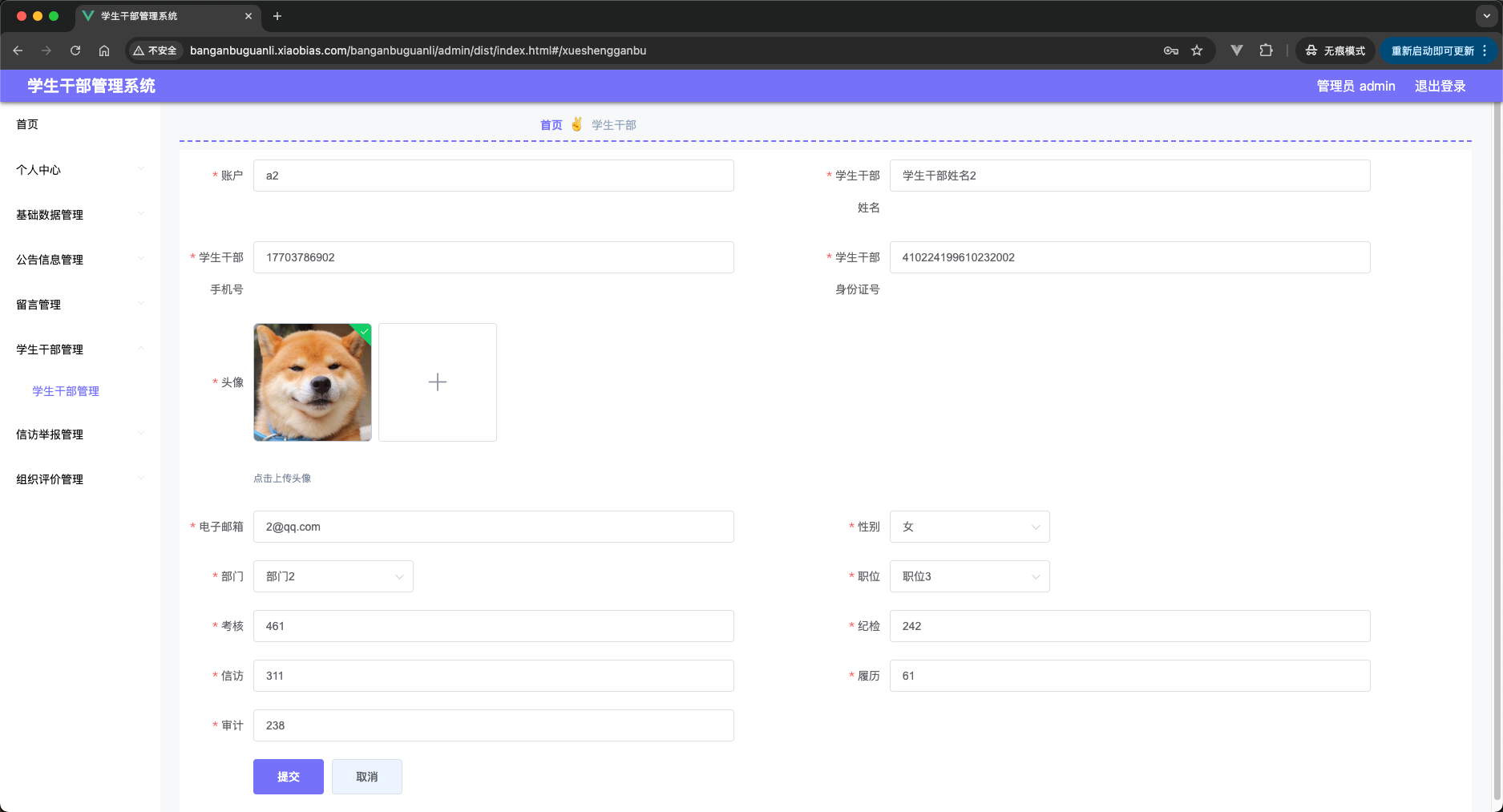Focus the 学生干部姓名 input field
The image size is (1503, 812).
coord(1130,176)
